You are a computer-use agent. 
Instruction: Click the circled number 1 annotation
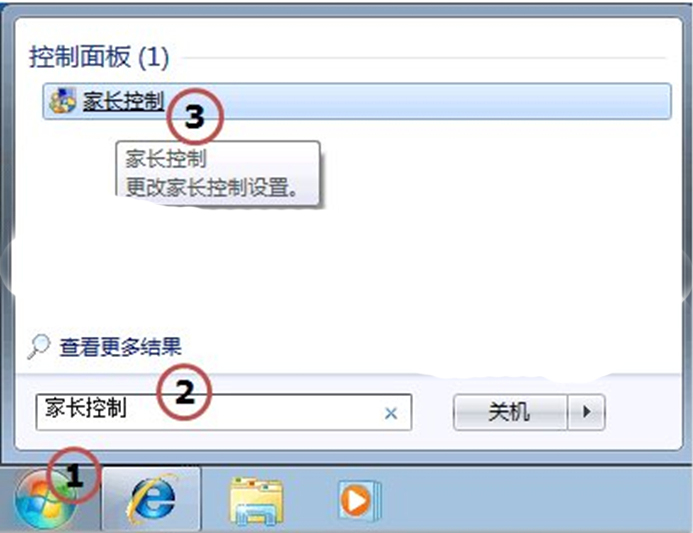(74, 476)
